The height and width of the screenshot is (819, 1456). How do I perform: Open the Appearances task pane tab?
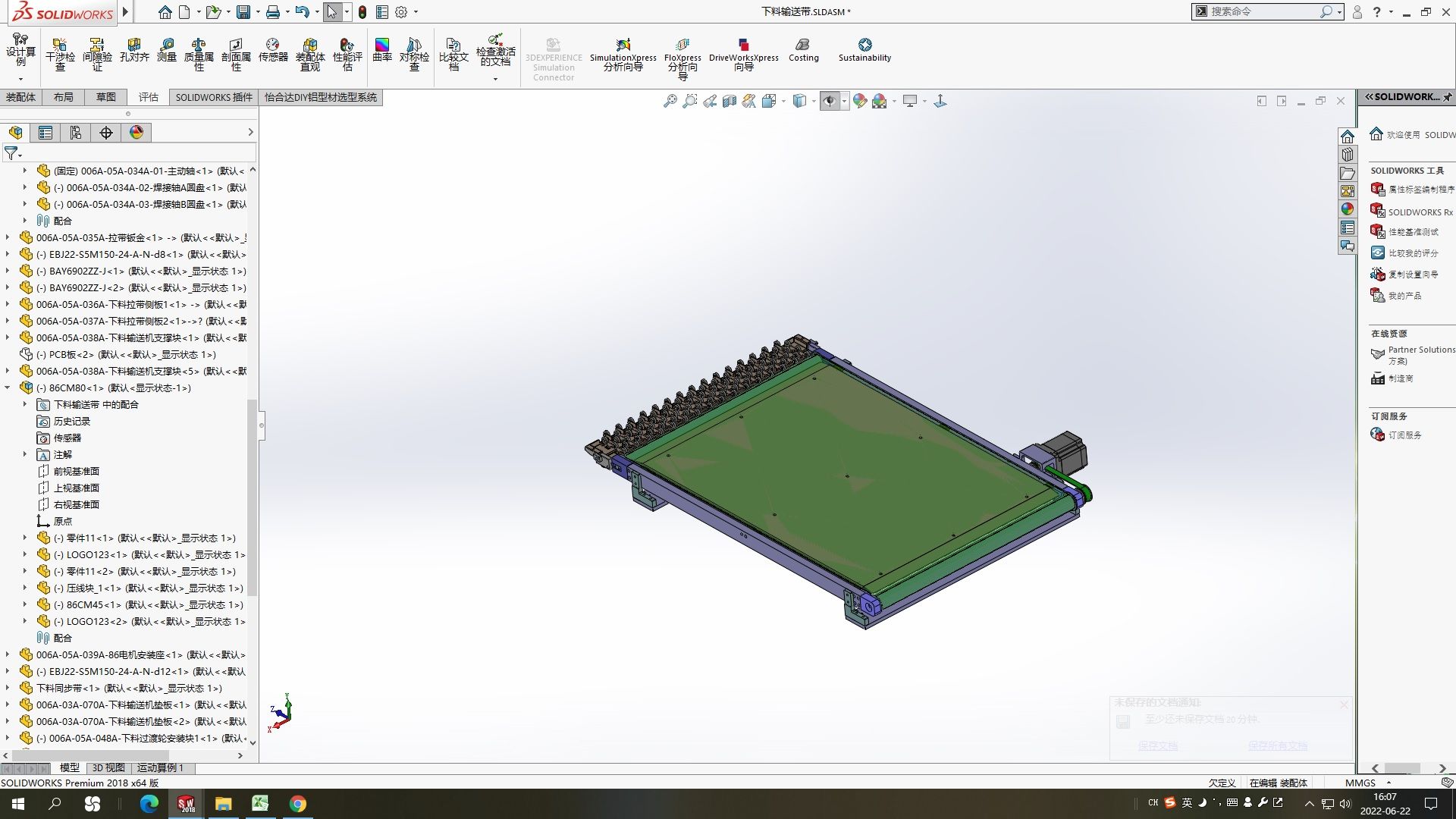tap(1348, 209)
